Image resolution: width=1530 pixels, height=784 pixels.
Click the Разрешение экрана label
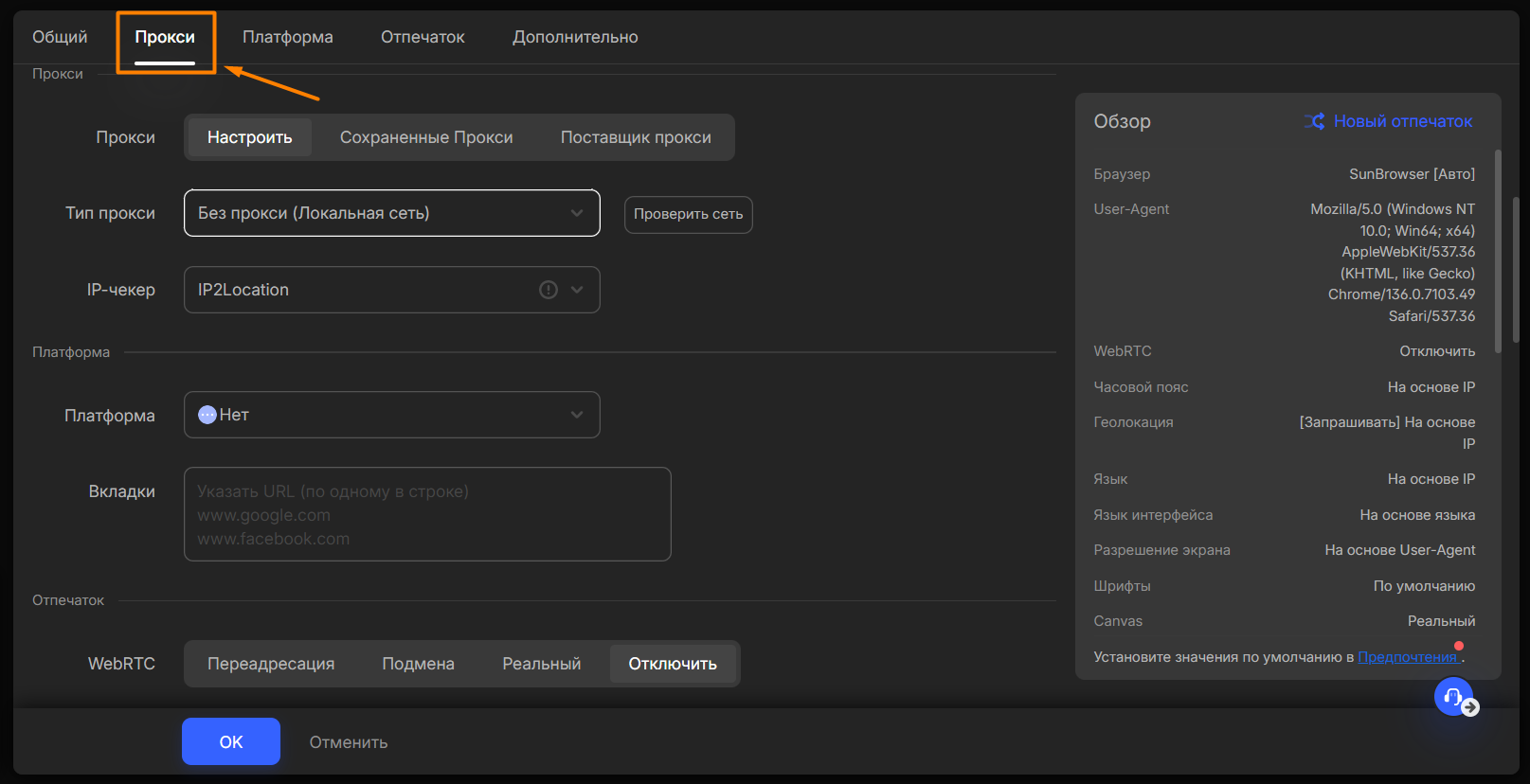pyautogui.click(x=1161, y=550)
